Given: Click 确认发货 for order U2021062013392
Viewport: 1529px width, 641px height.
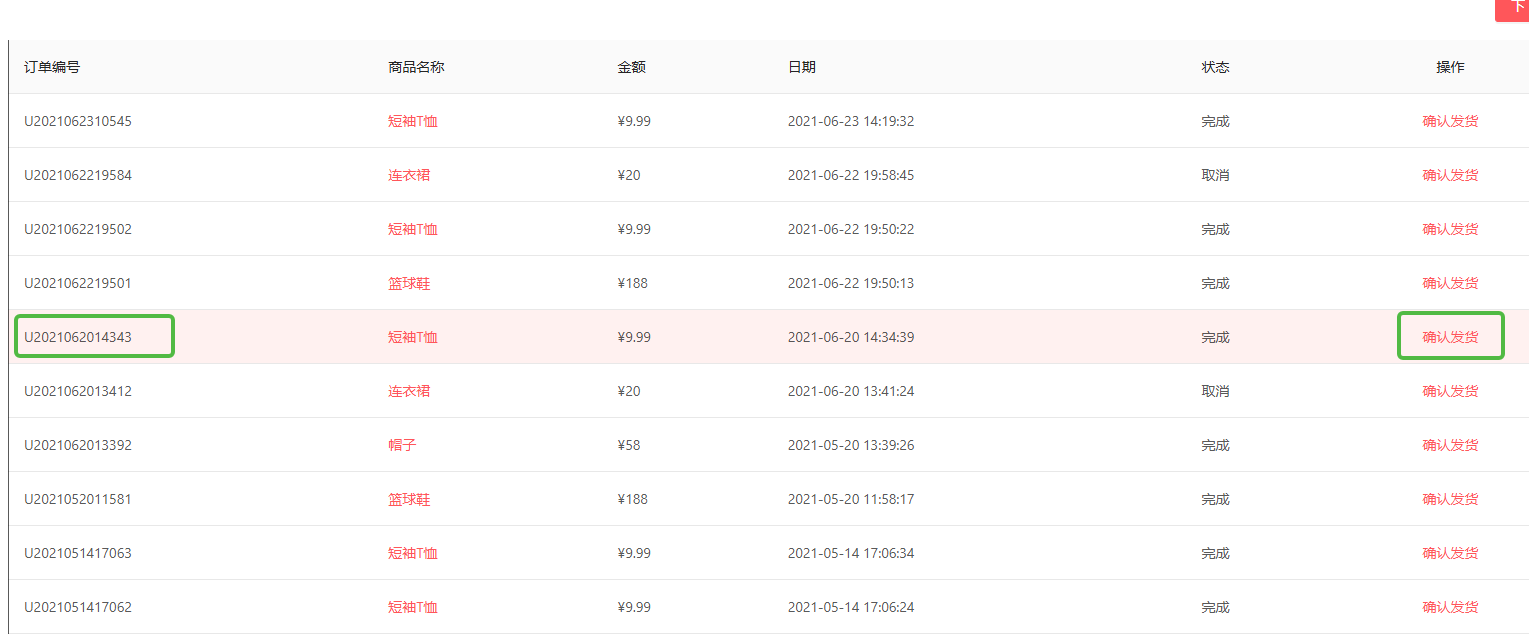Looking at the screenshot, I should point(1450,445).
